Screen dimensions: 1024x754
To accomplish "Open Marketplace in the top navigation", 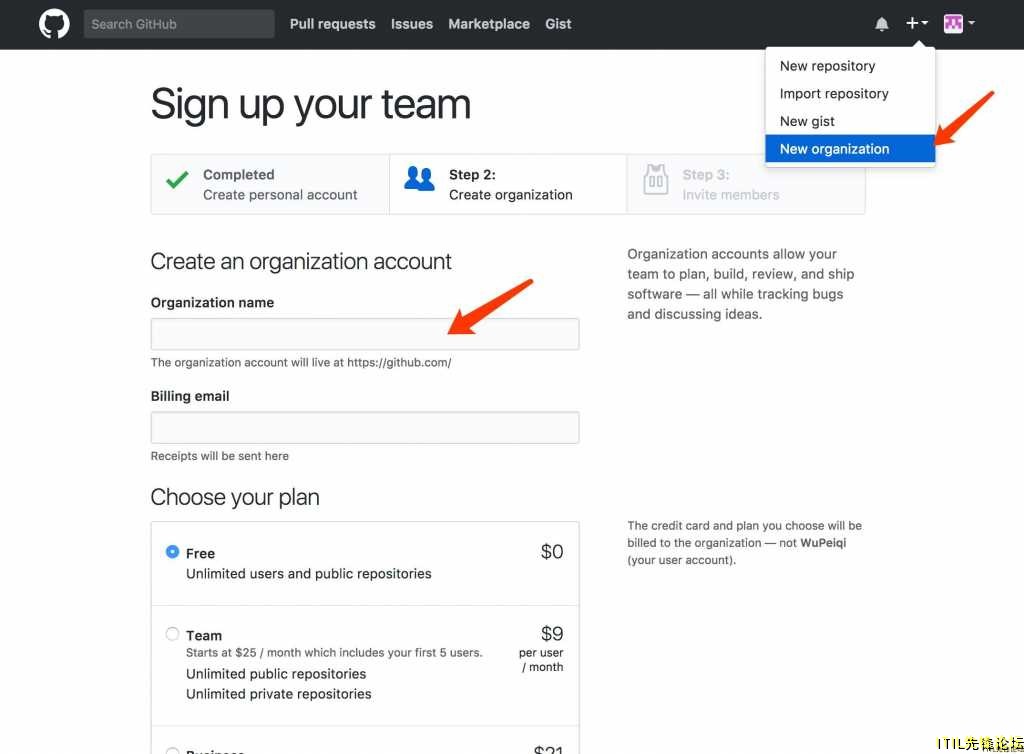I will point(488,24).
